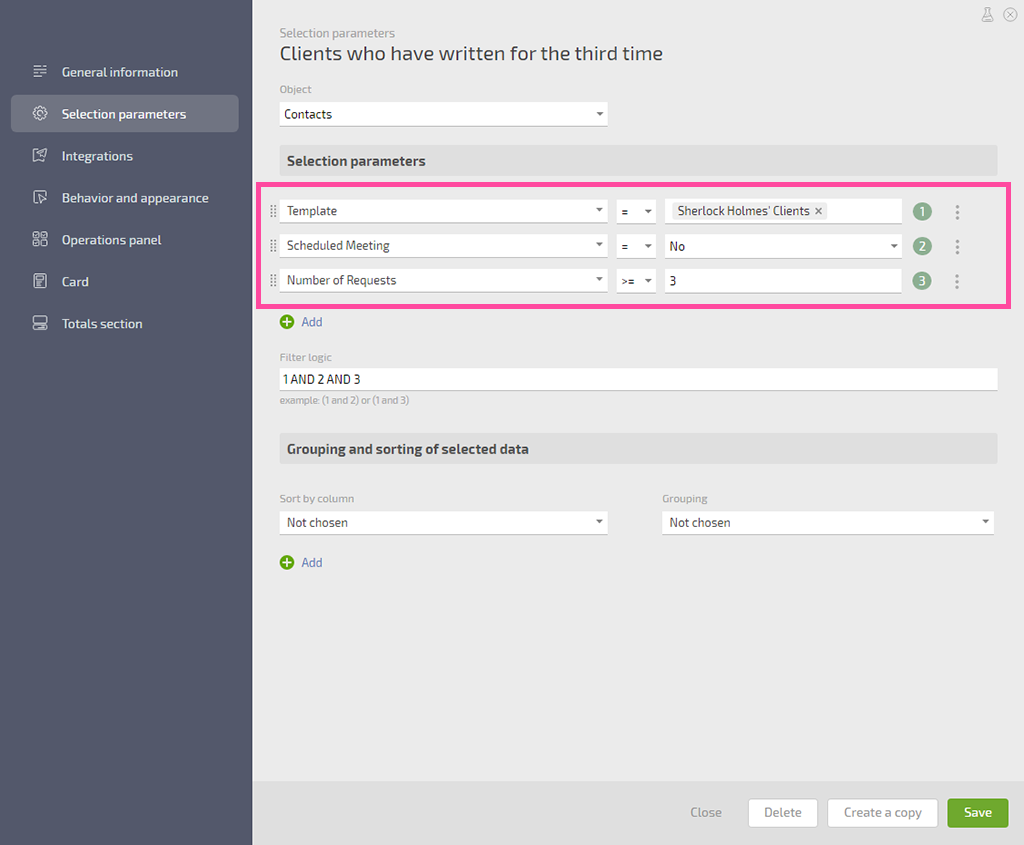The width and height of the screenshot is (1024, 845).
Task: Click the drag handle of Scheduled Meeting row
Action: click(x=273, y=246)
